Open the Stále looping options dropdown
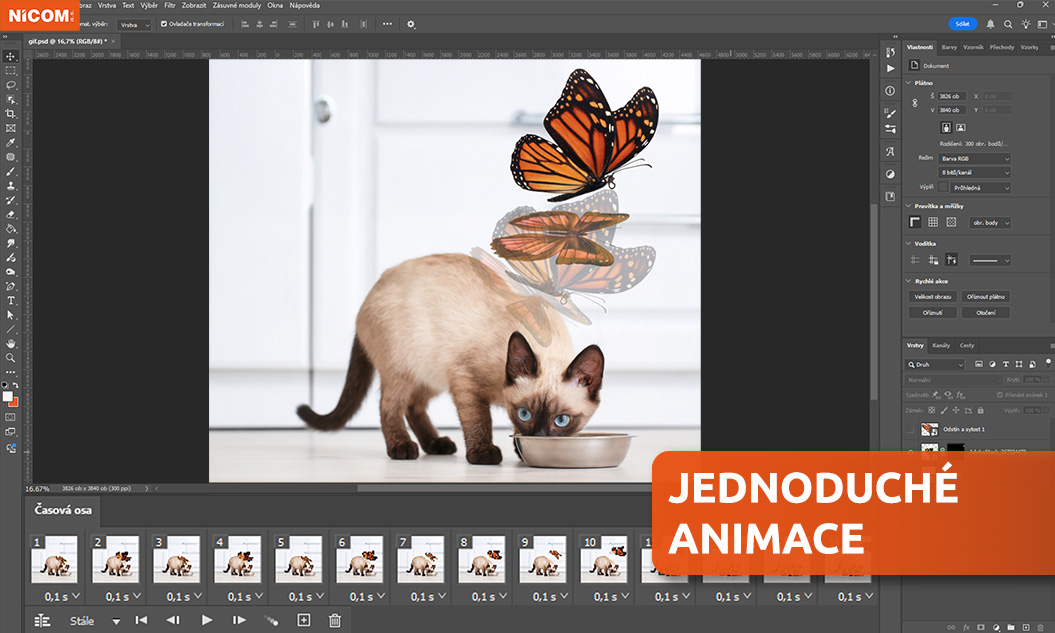Screen dimensions: 1055x633 click(95, 621)
